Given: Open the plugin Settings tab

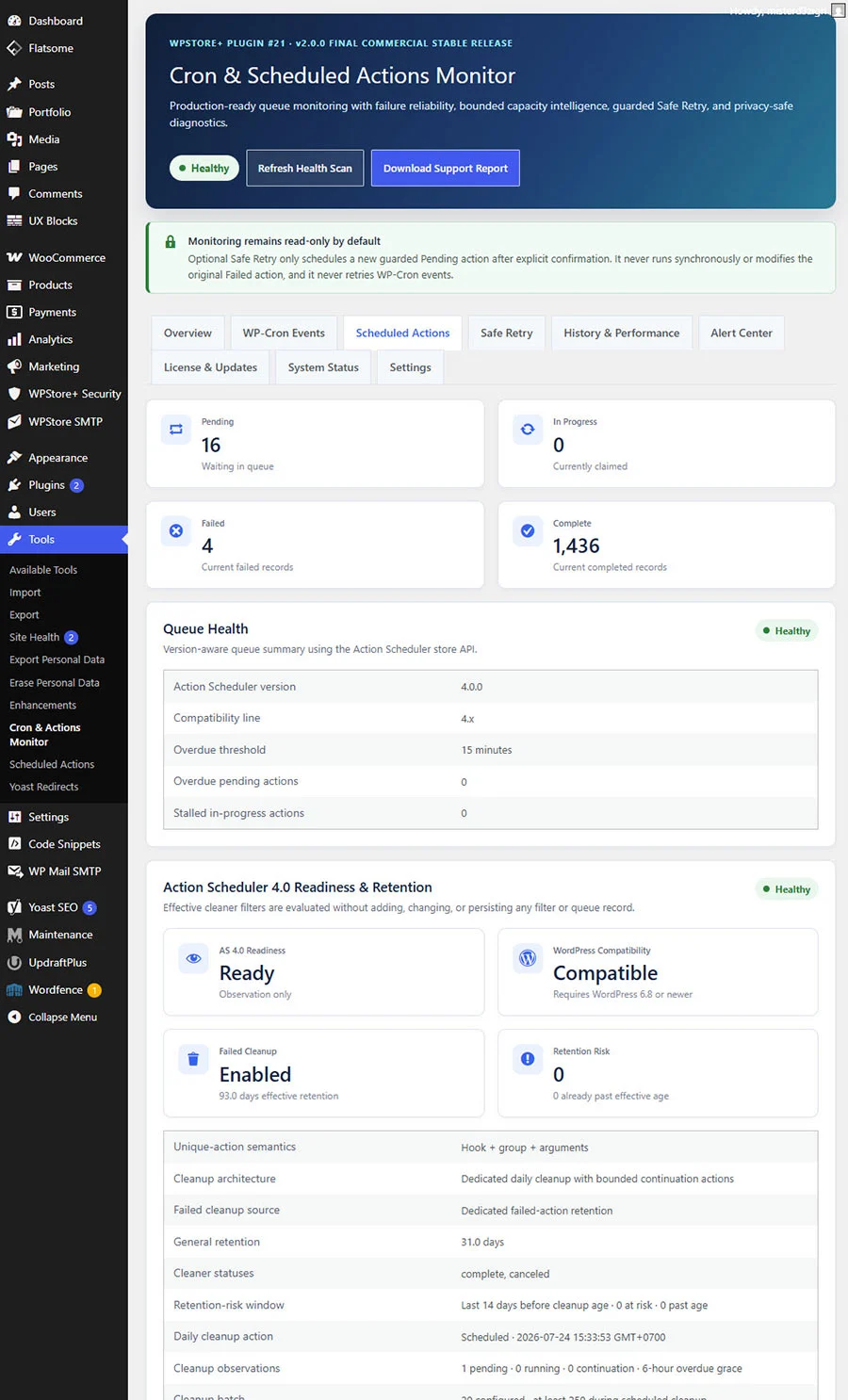Looking at the screenshot, I should click(x=410, y=367).
